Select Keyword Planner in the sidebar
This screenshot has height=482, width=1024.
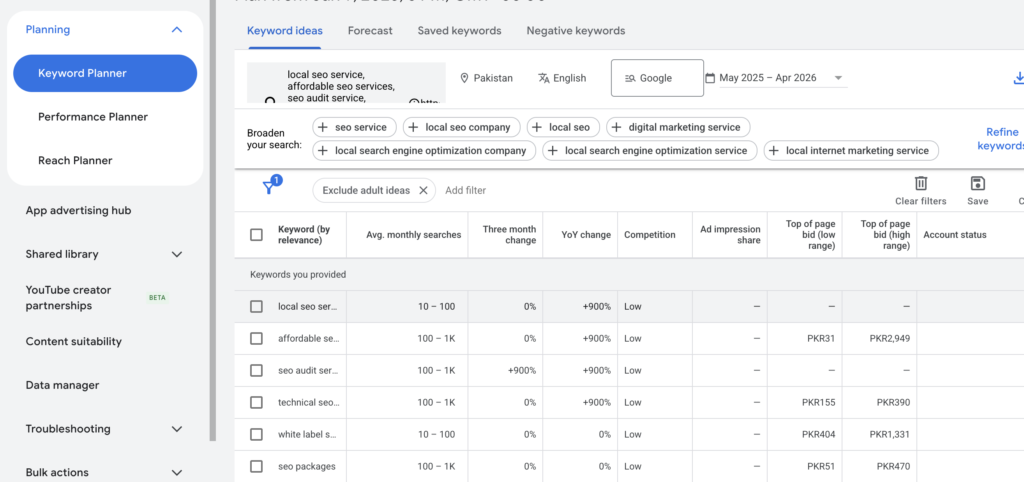tap(105, 73)
